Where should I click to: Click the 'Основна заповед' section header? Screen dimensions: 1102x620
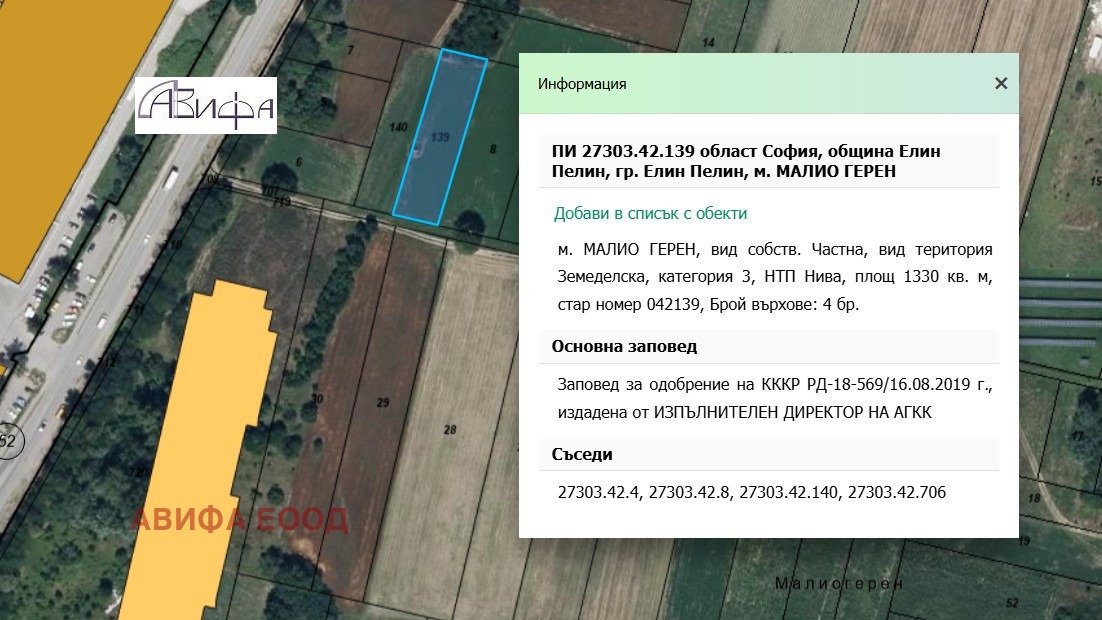(x=769, y=347)
